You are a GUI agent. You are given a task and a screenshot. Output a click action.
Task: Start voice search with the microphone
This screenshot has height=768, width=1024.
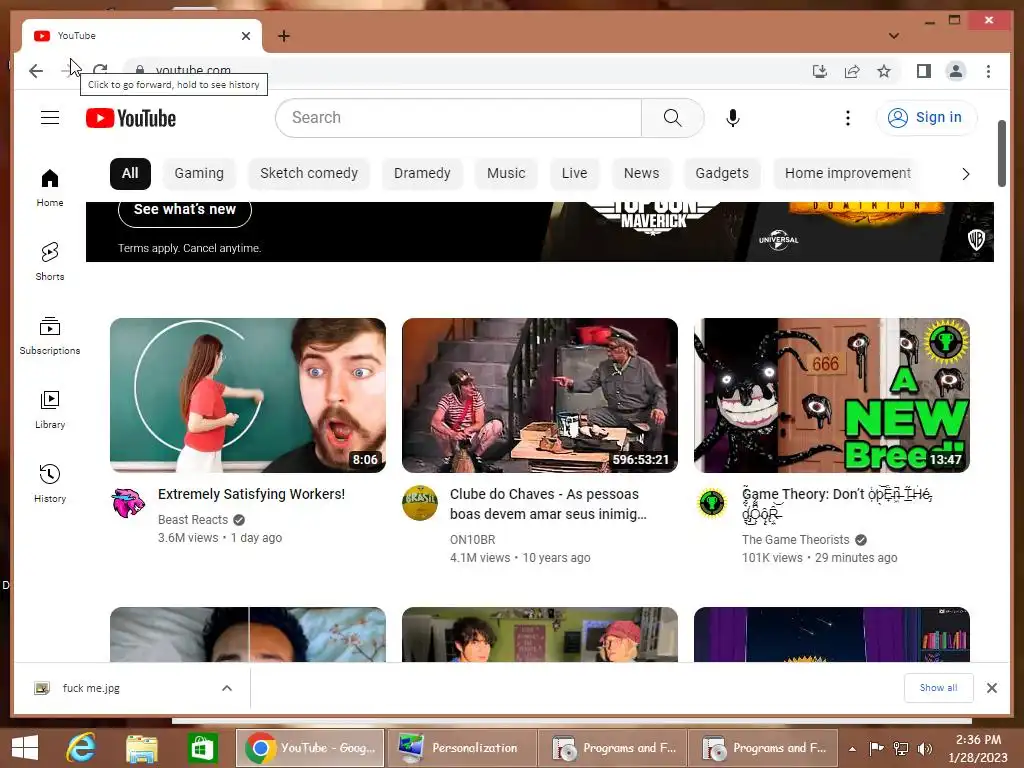(x=733, y=118)
